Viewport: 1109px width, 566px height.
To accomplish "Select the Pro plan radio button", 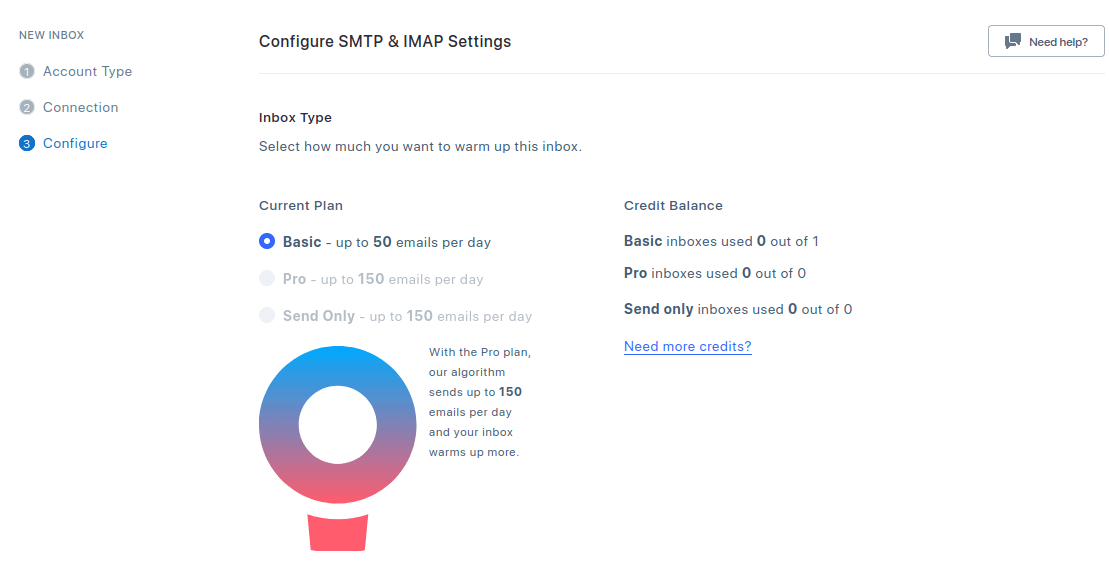I will coord(267,279).
